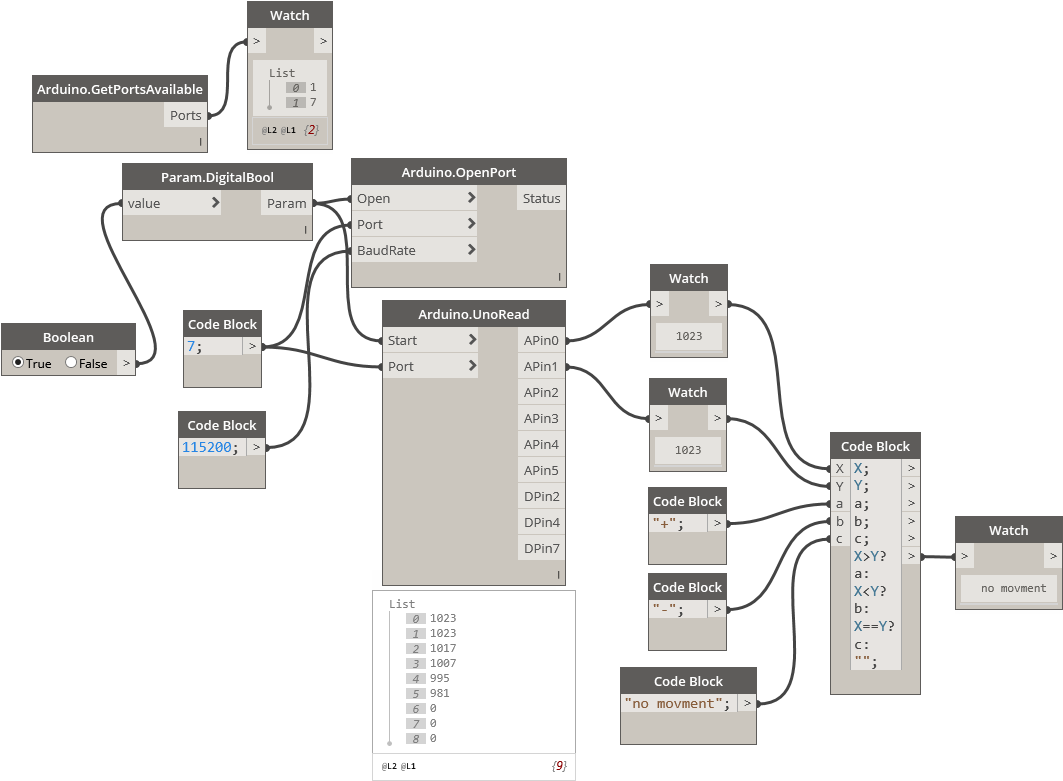Click the BaudRate input on Arduino.OpenPort

pyautogui.click(x=415, y=249)
